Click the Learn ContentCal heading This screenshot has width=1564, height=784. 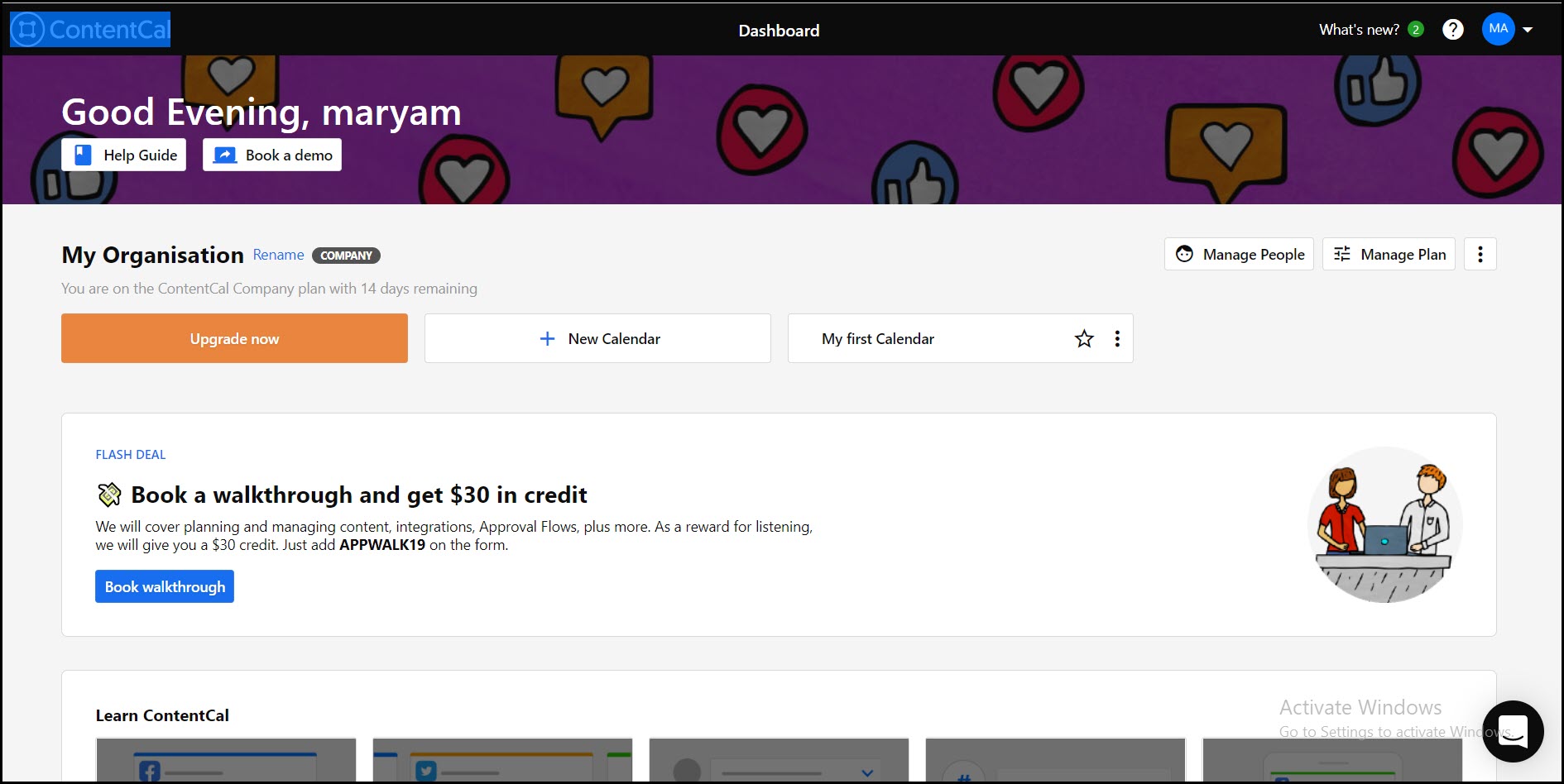pyautogui.click(x=162, y=715)
